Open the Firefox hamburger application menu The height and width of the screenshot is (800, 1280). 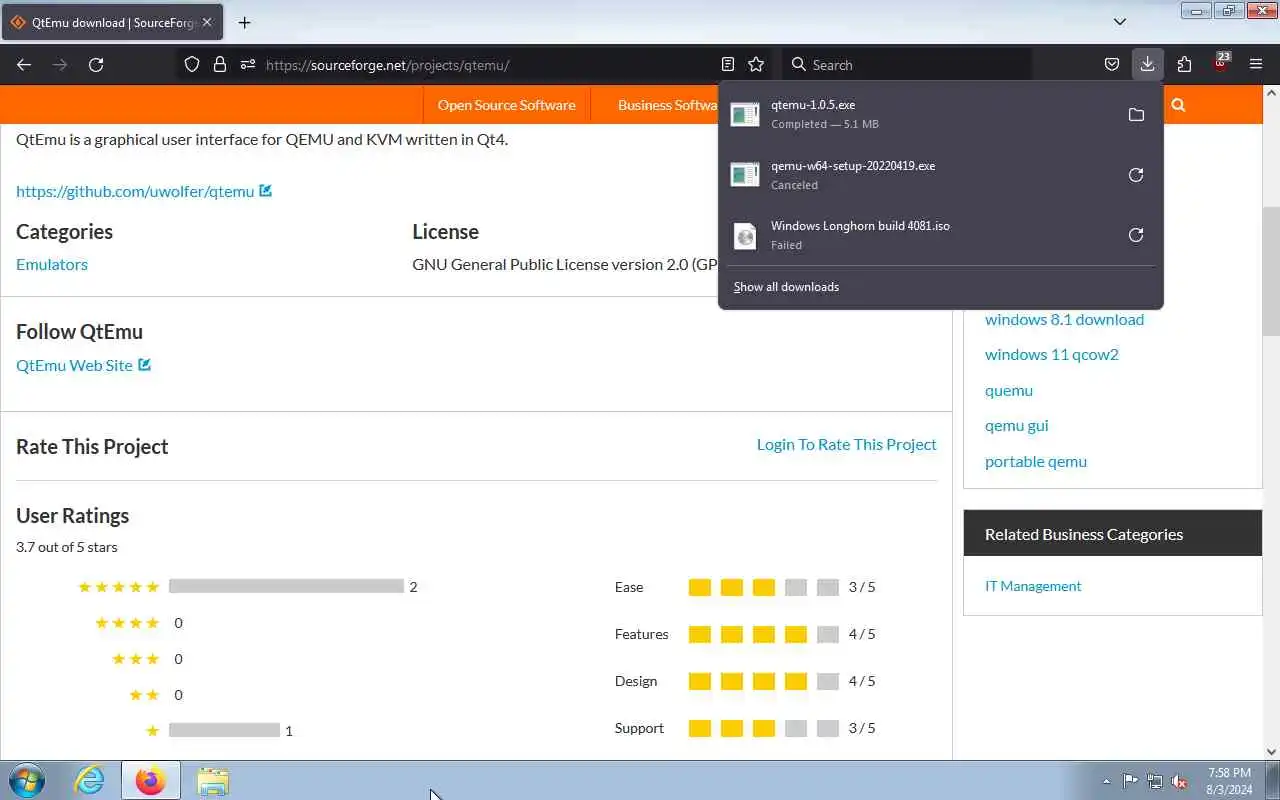pyautogui.click(x=1256, y=64)
